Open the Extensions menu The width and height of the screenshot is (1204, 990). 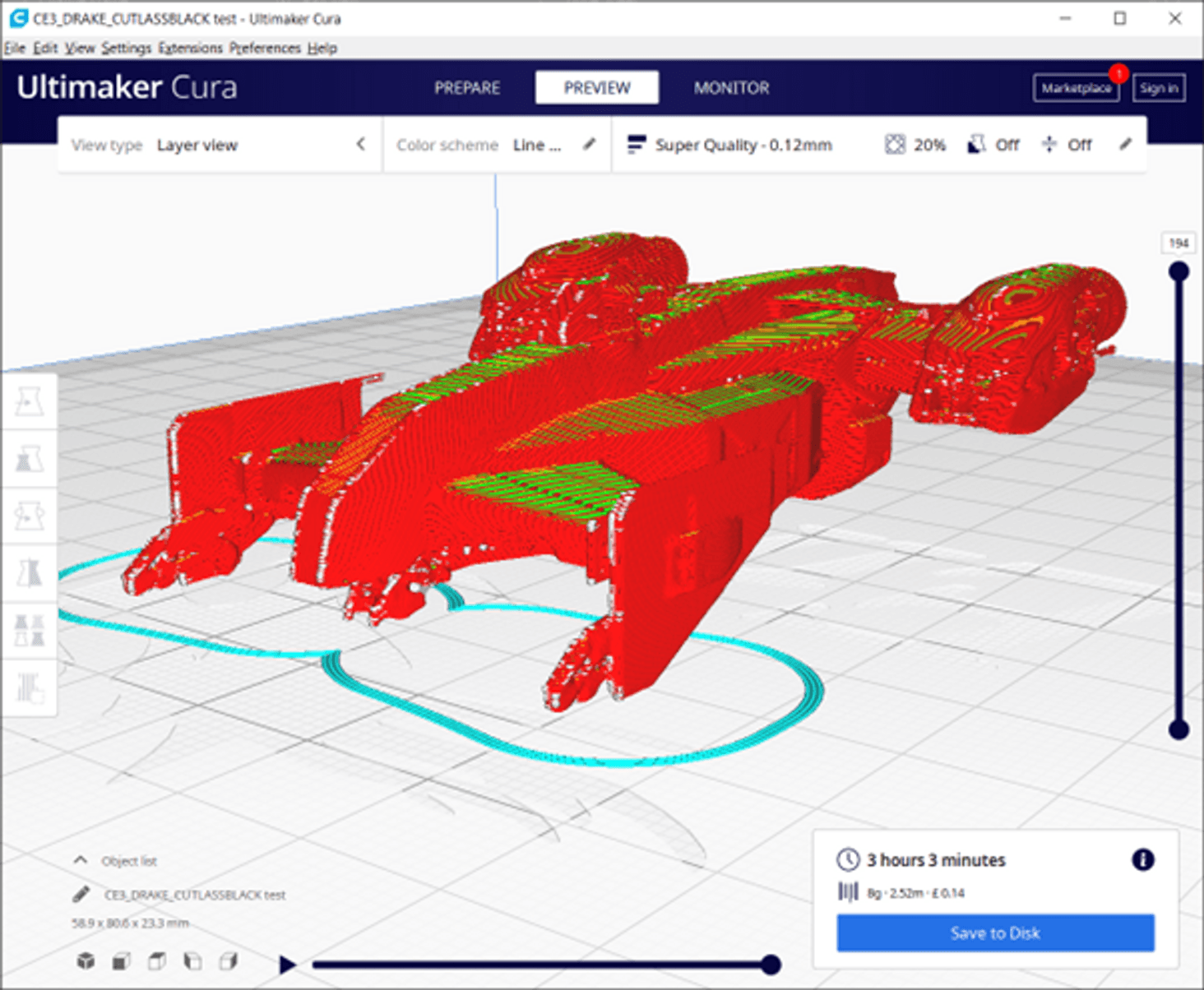[x=190, y=48]
